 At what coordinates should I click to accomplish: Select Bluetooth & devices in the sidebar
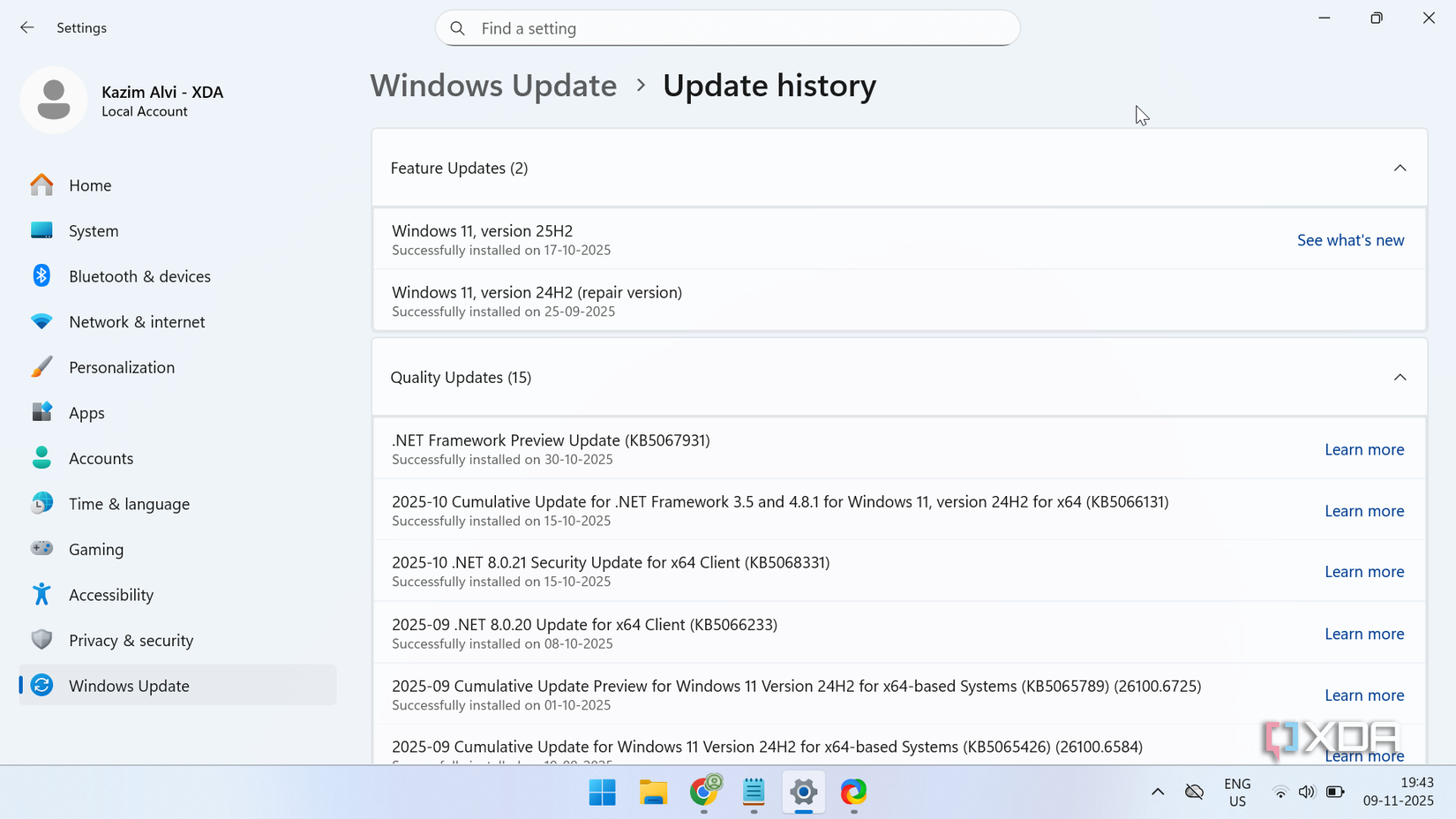(139, 275)
